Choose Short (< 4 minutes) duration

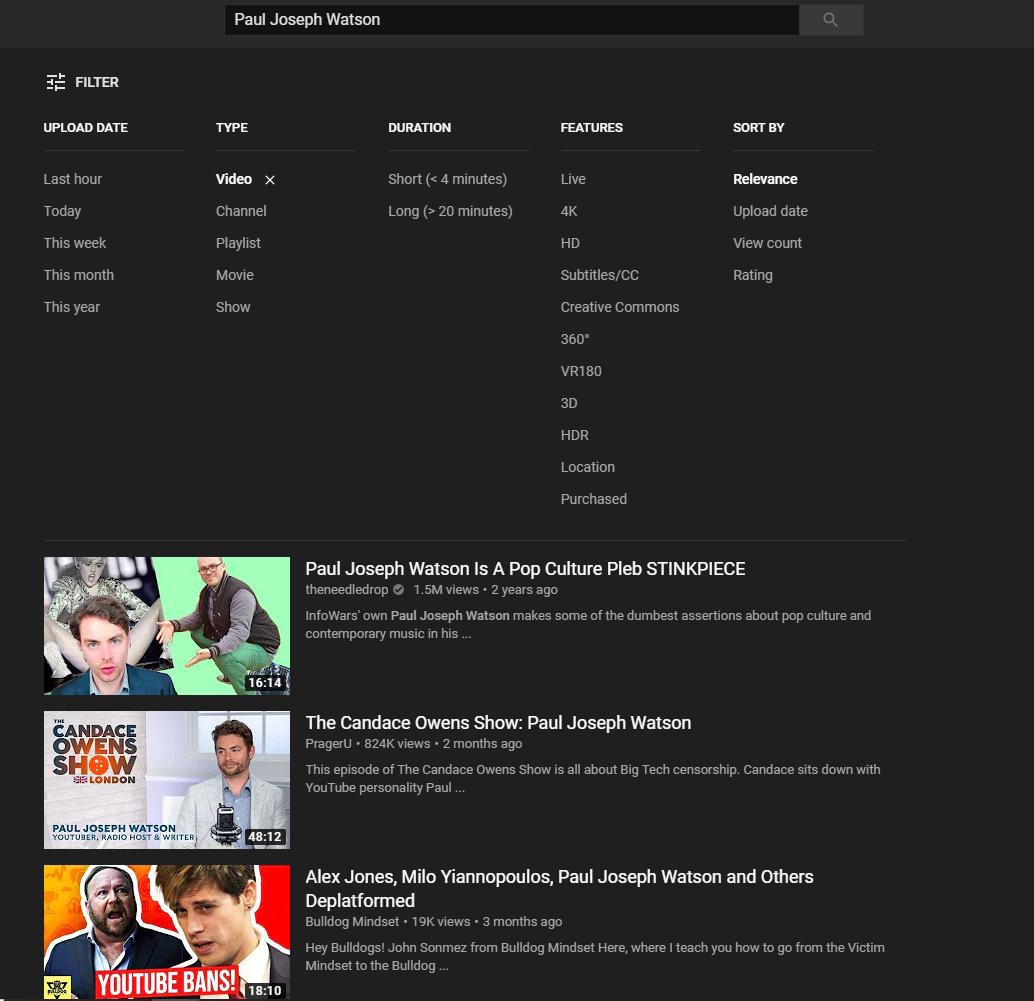click(447, 179)
